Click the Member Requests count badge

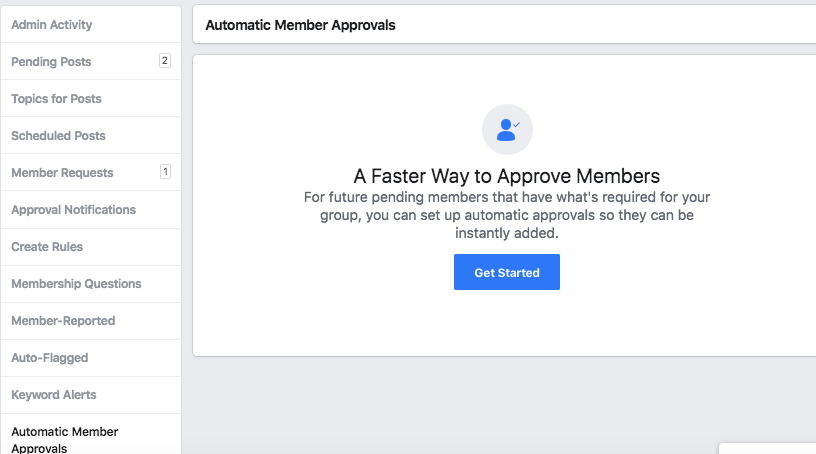point(165,172)
